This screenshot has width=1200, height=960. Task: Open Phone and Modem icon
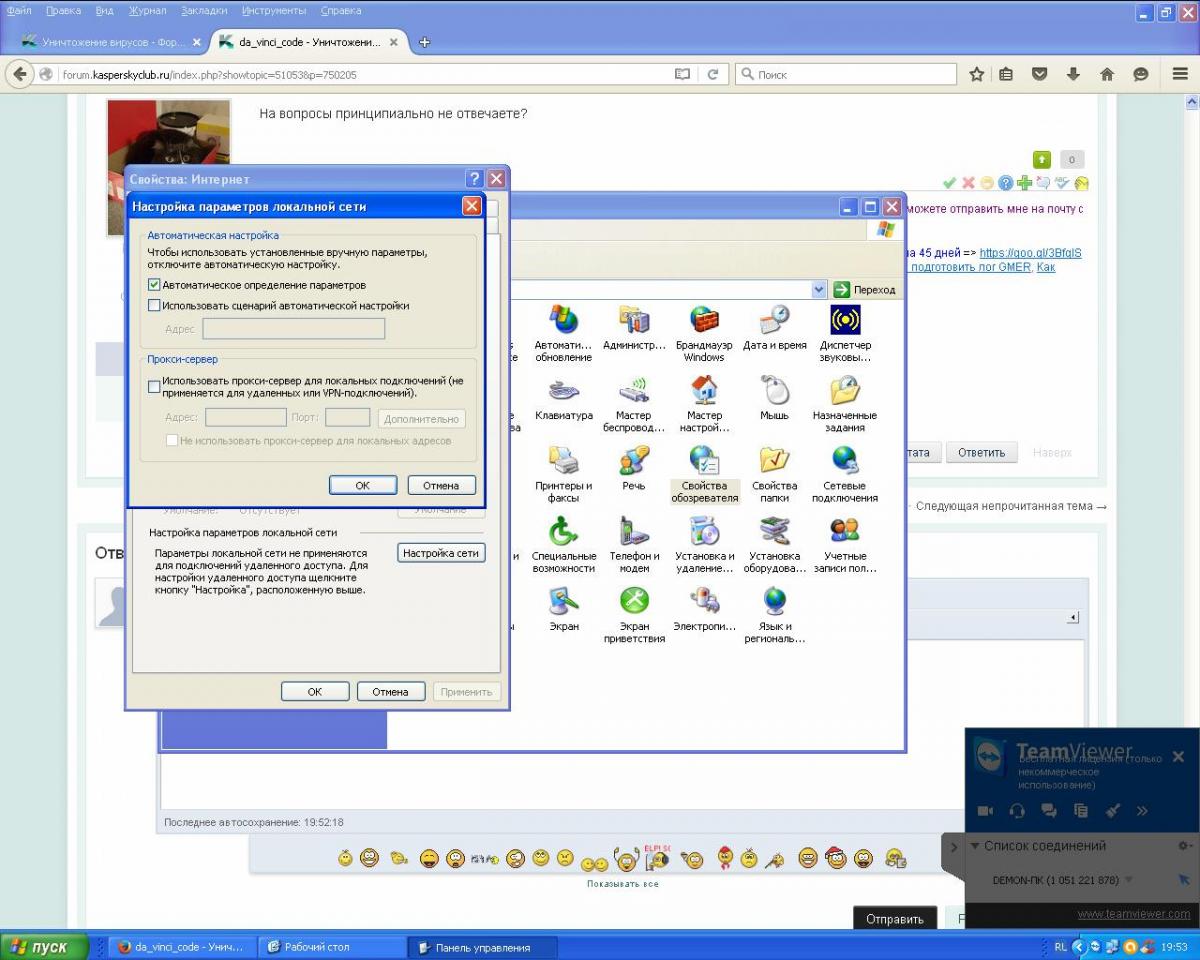(x=634, y=532)
